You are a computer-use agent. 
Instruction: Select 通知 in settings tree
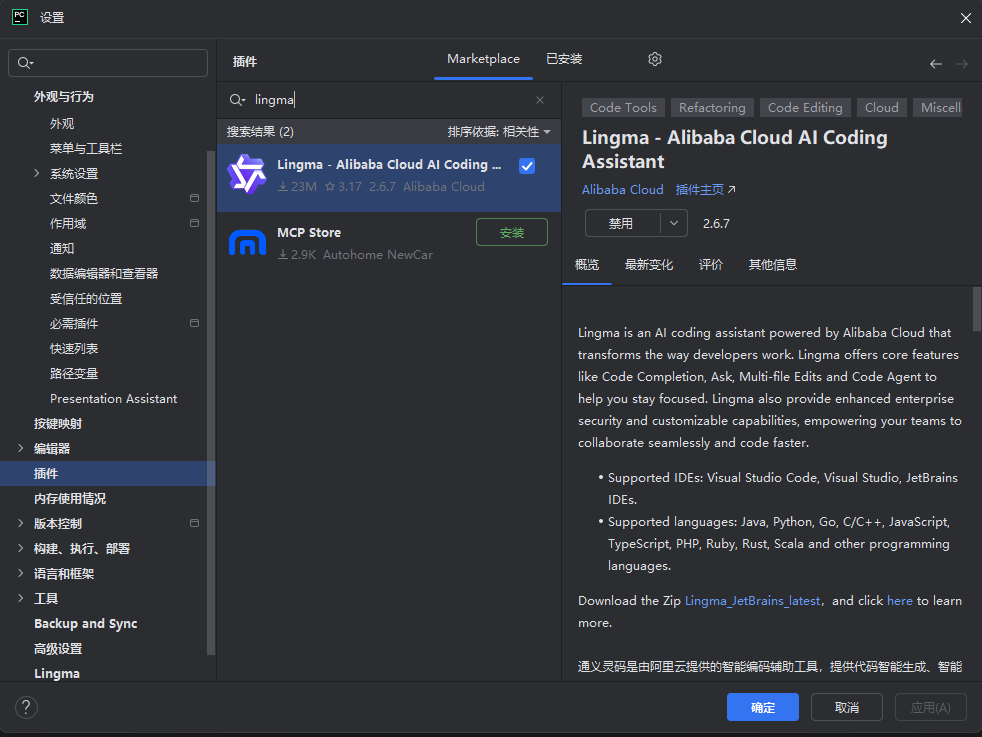62,249
